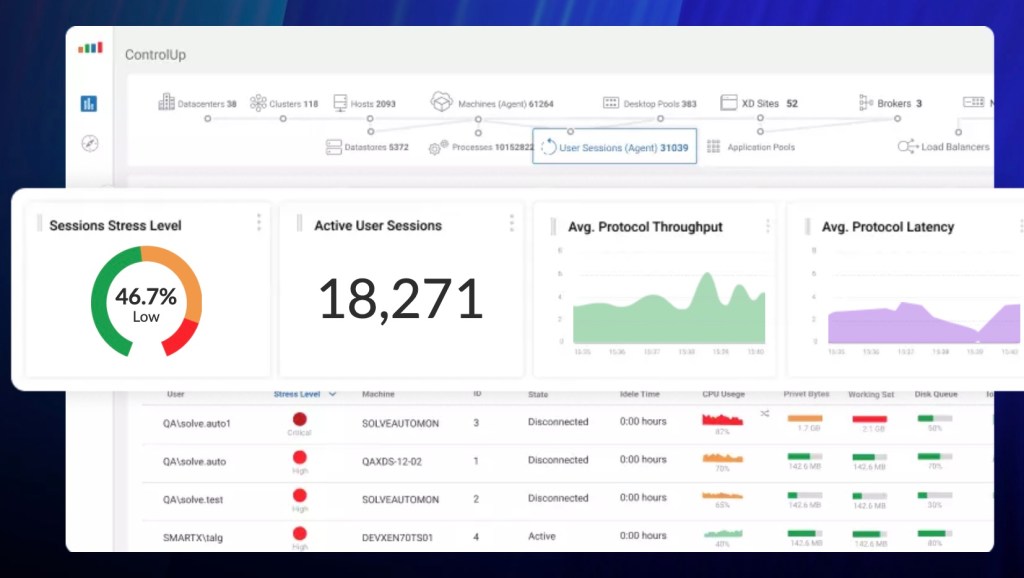Select the Hosts 2093 topology icon
Screen dimensions: 1024x578
click(x=340, y=103)
